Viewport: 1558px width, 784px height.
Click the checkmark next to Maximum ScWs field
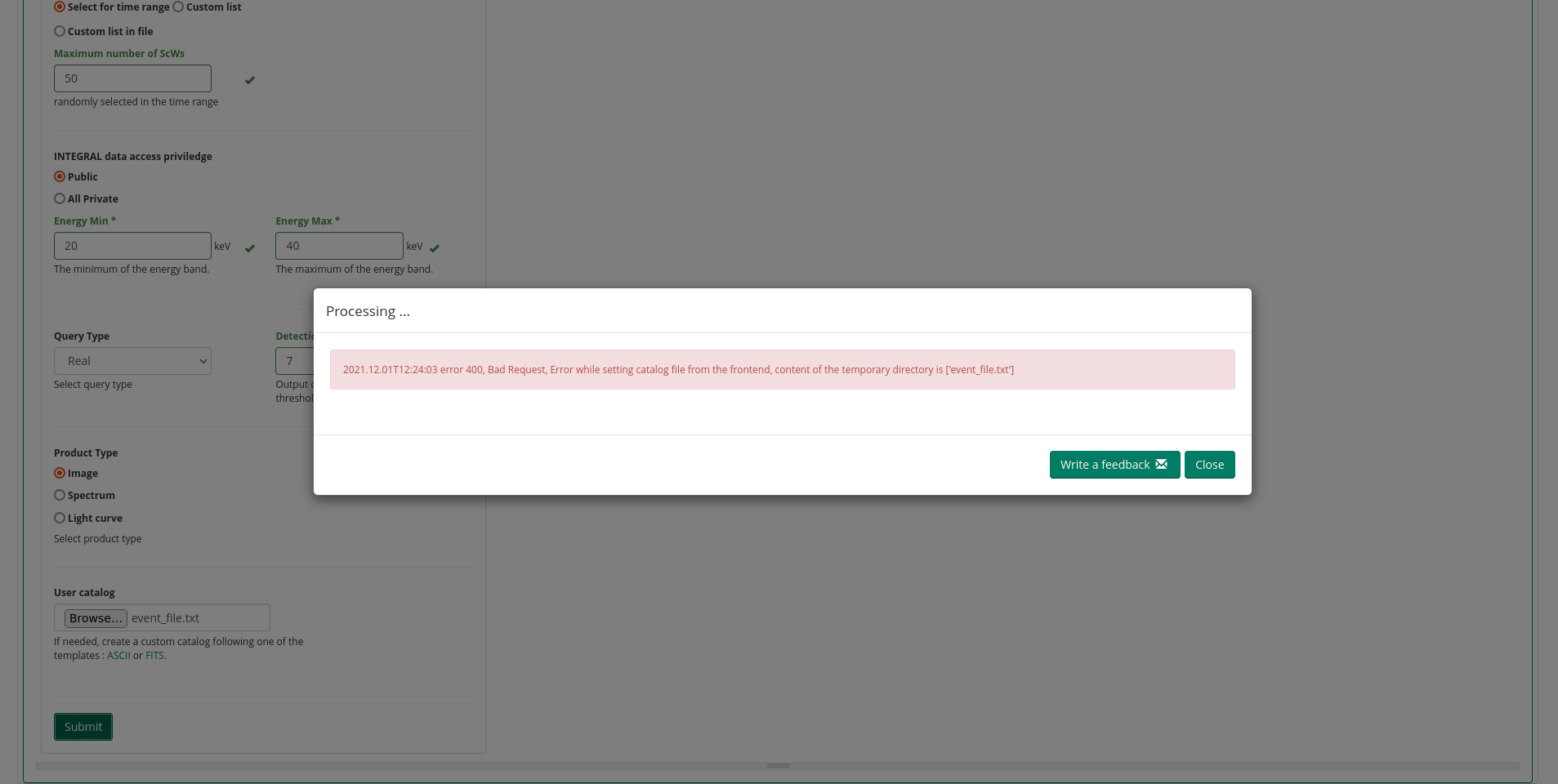250,80
